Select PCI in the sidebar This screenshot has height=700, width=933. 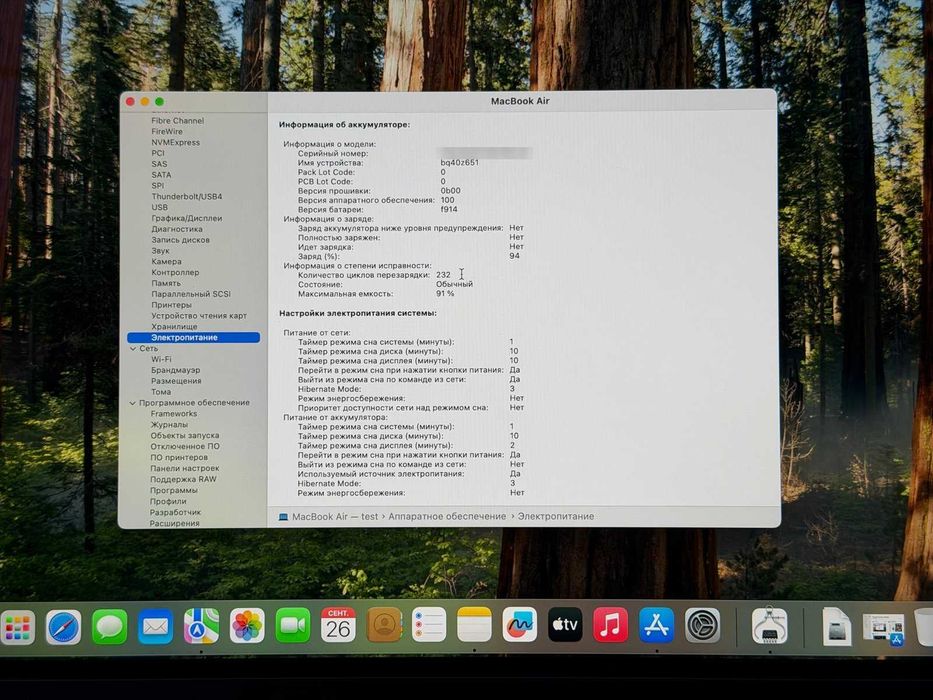point(158,153)
